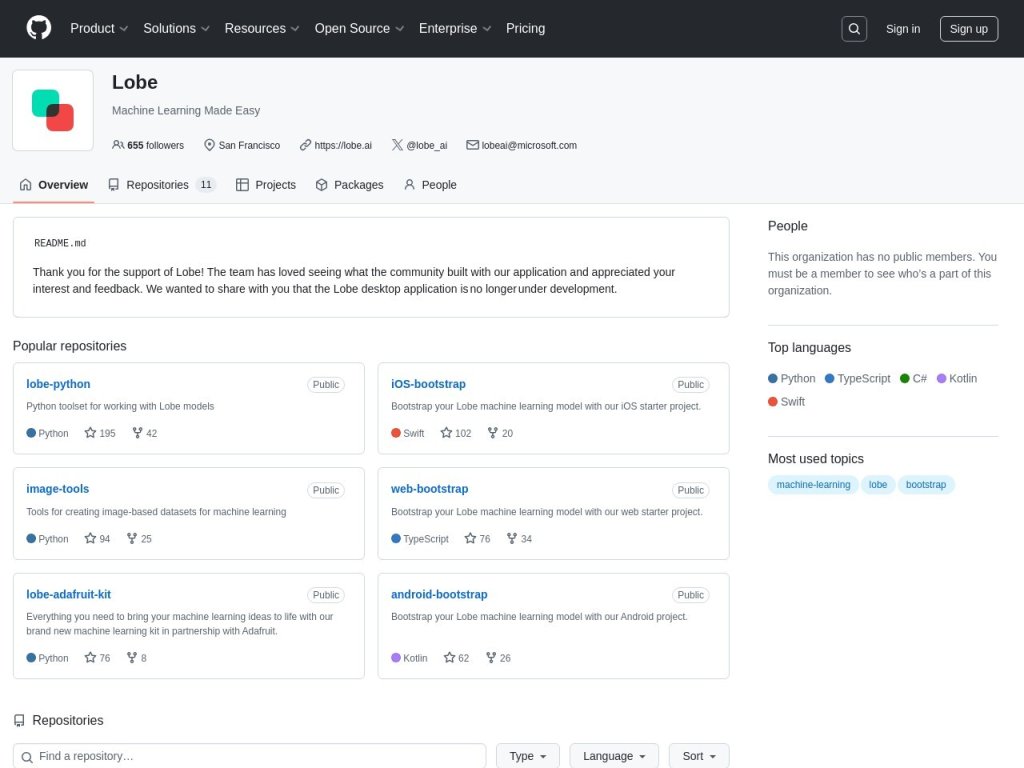This screenshot has height=768, width=1024.
Task: Click the C# top language link
Action: 913,378
